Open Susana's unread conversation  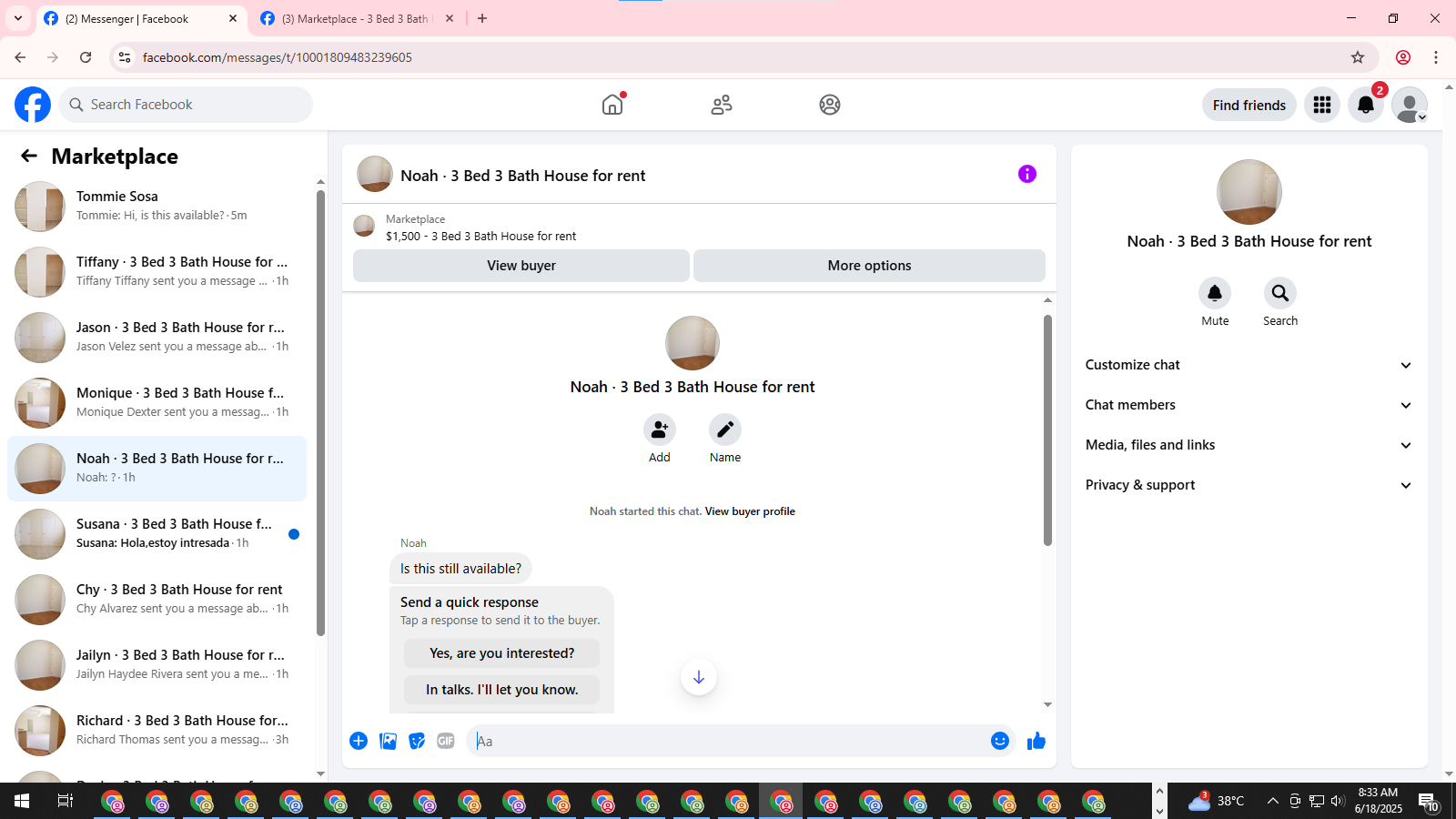(x=157, y=534)
